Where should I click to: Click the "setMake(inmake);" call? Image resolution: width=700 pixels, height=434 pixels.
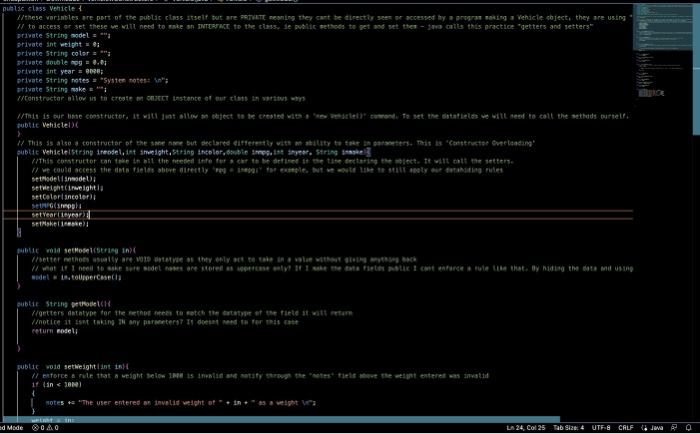(60, 224)
